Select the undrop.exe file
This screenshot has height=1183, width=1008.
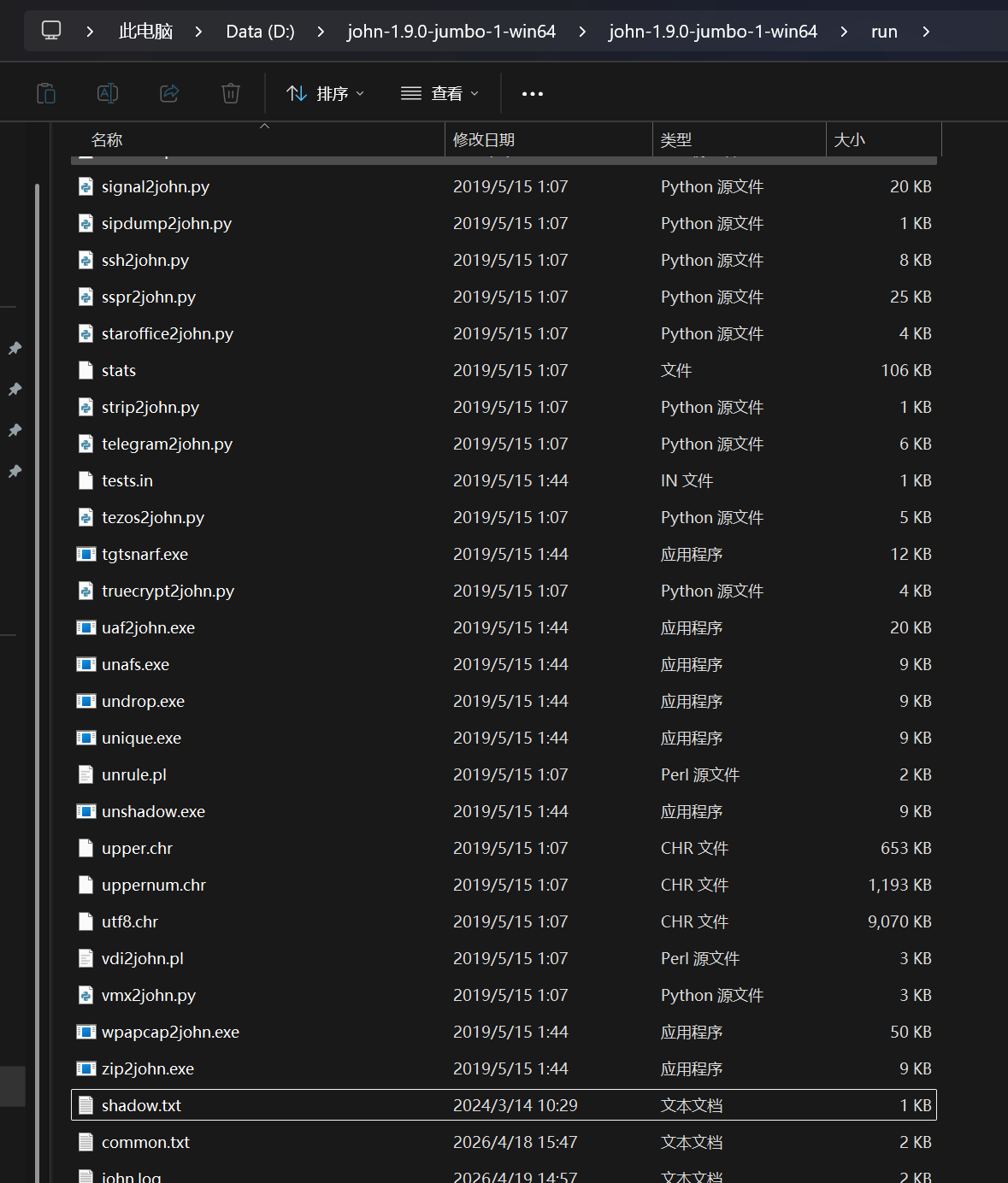504,701
